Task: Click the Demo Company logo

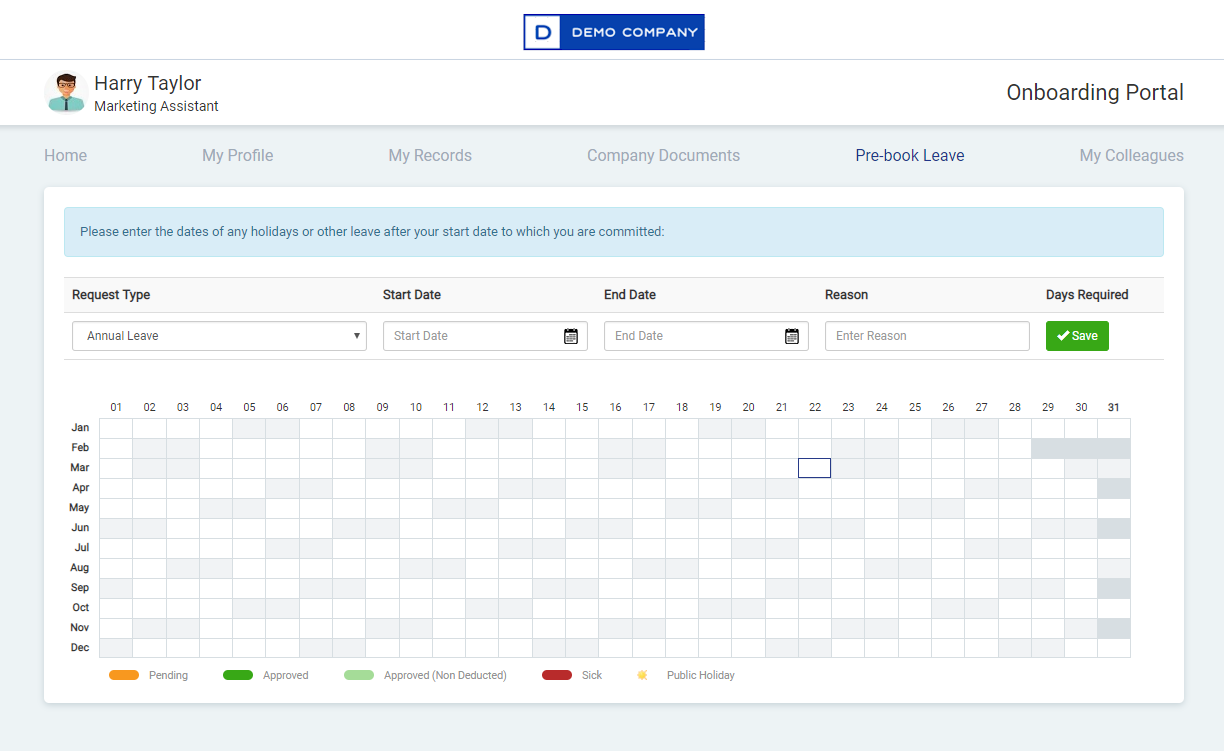Action: point(613,31)
